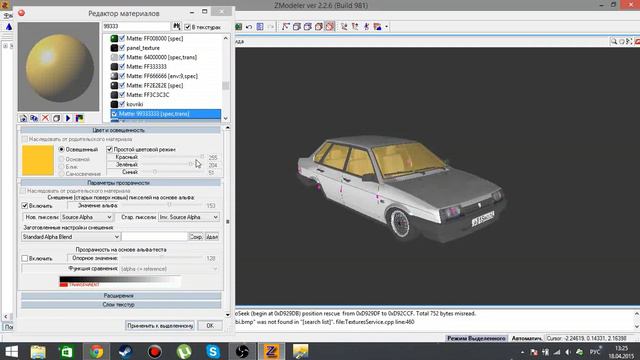Click the vertex selection arrow icon in toolbar
The width and height of the screenshot is (640, 360).
click(285, 27)
